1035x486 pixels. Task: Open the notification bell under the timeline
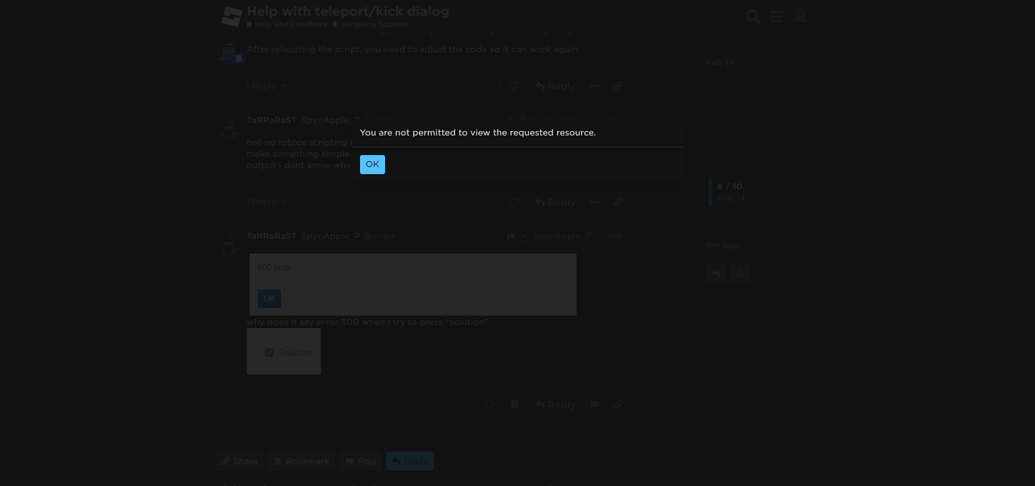pyautogui.click(x=739, y=273)
